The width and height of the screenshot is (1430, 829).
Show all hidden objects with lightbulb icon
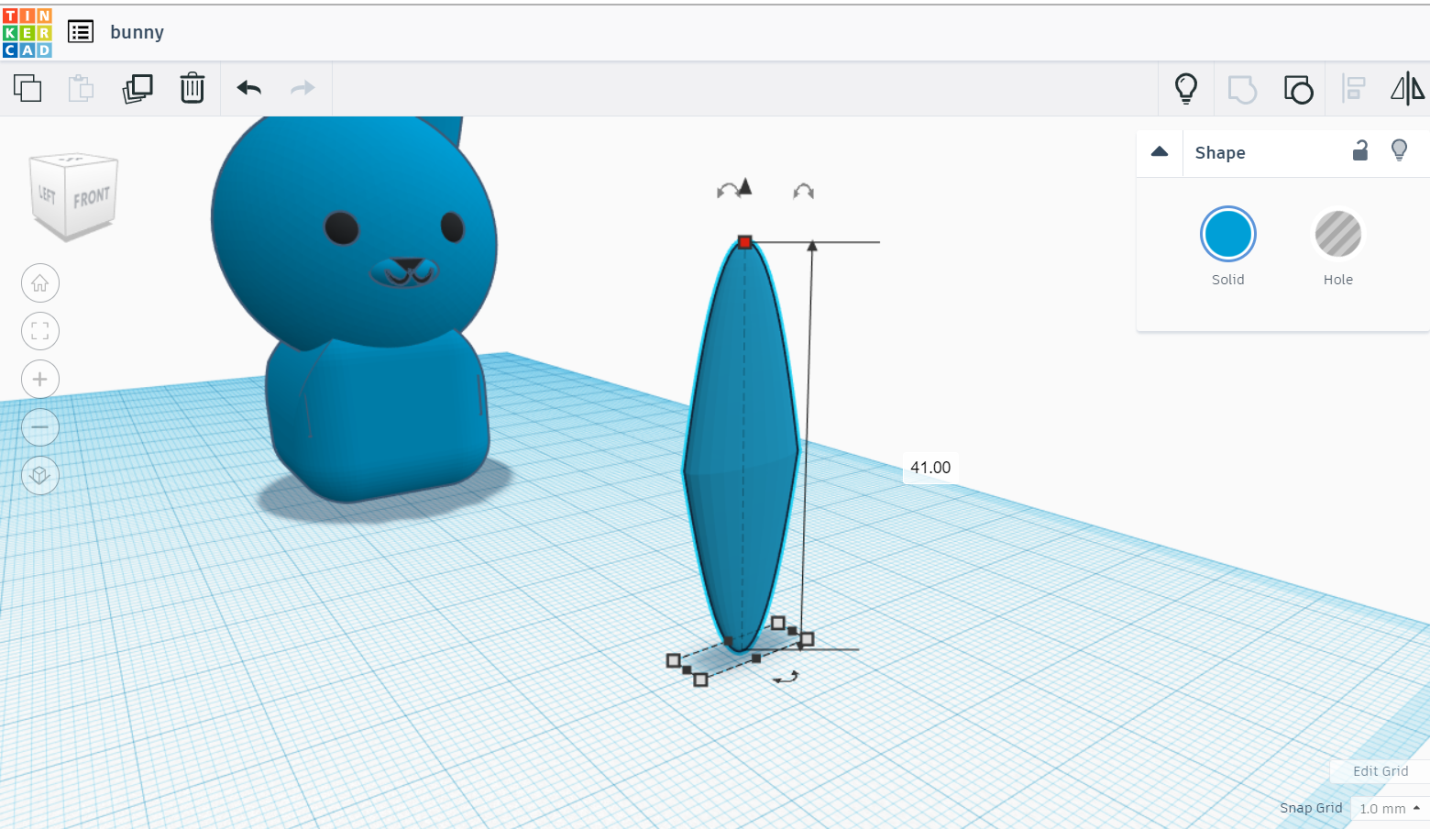point(1186,88)
